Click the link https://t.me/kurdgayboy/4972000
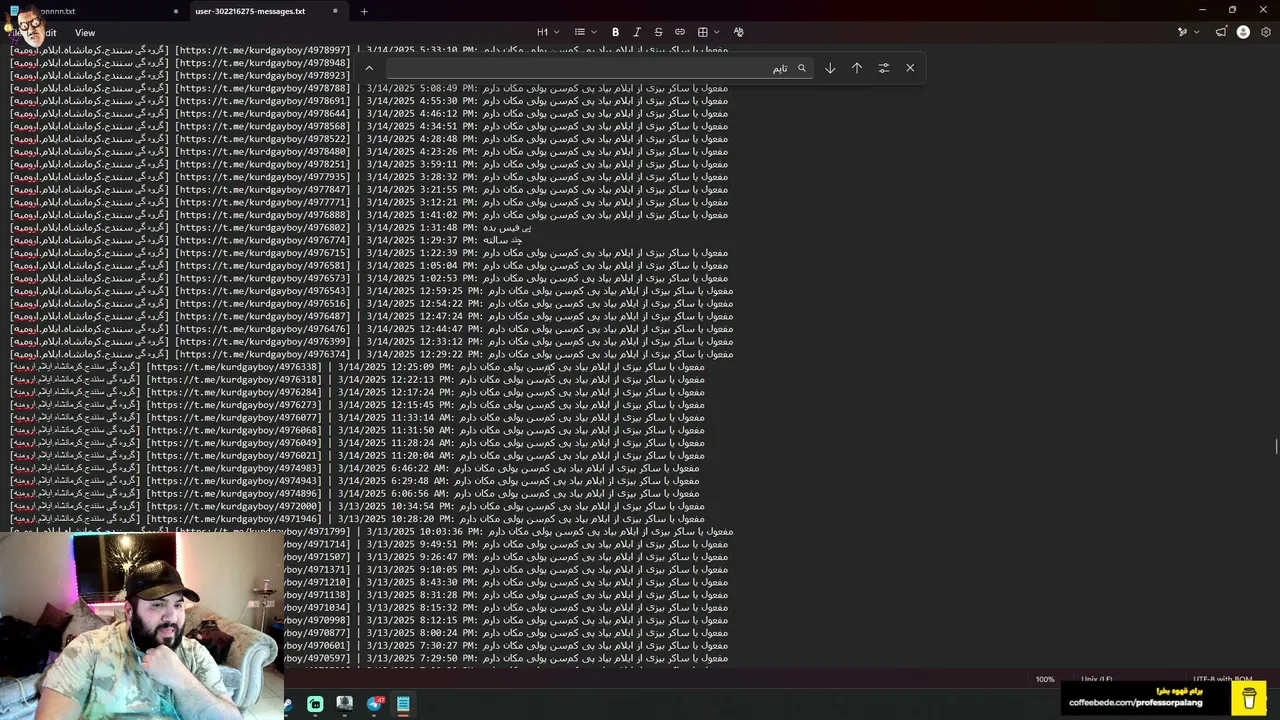 [234, 506]
